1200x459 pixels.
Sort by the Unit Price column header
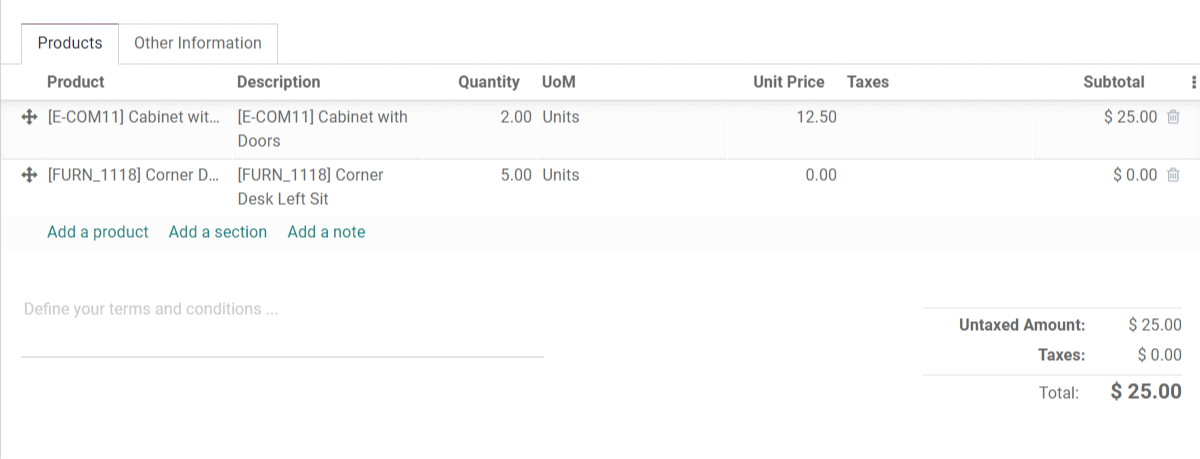(x=789, y=82)
